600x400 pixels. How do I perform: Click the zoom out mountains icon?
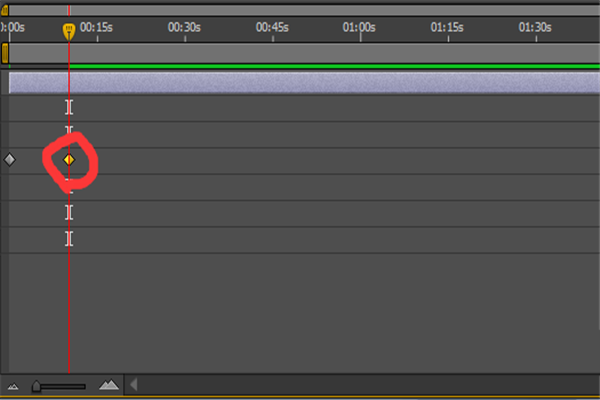point(13,386)
